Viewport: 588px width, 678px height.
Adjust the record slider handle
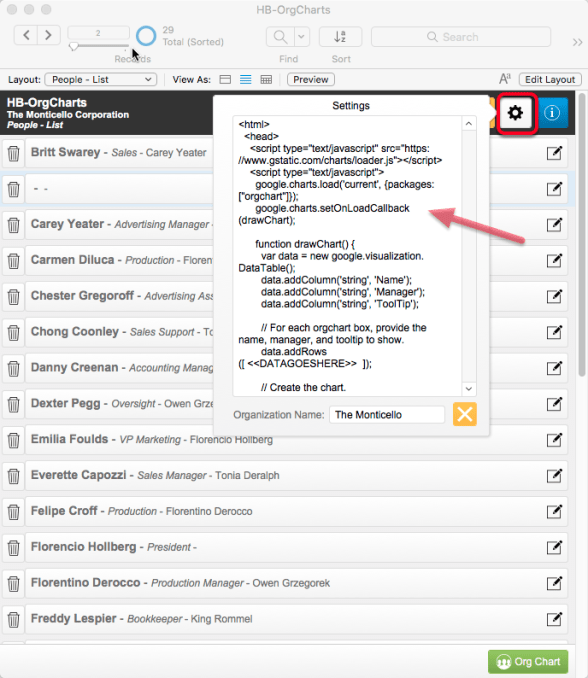pyautogui.click(x=74, y=46)
